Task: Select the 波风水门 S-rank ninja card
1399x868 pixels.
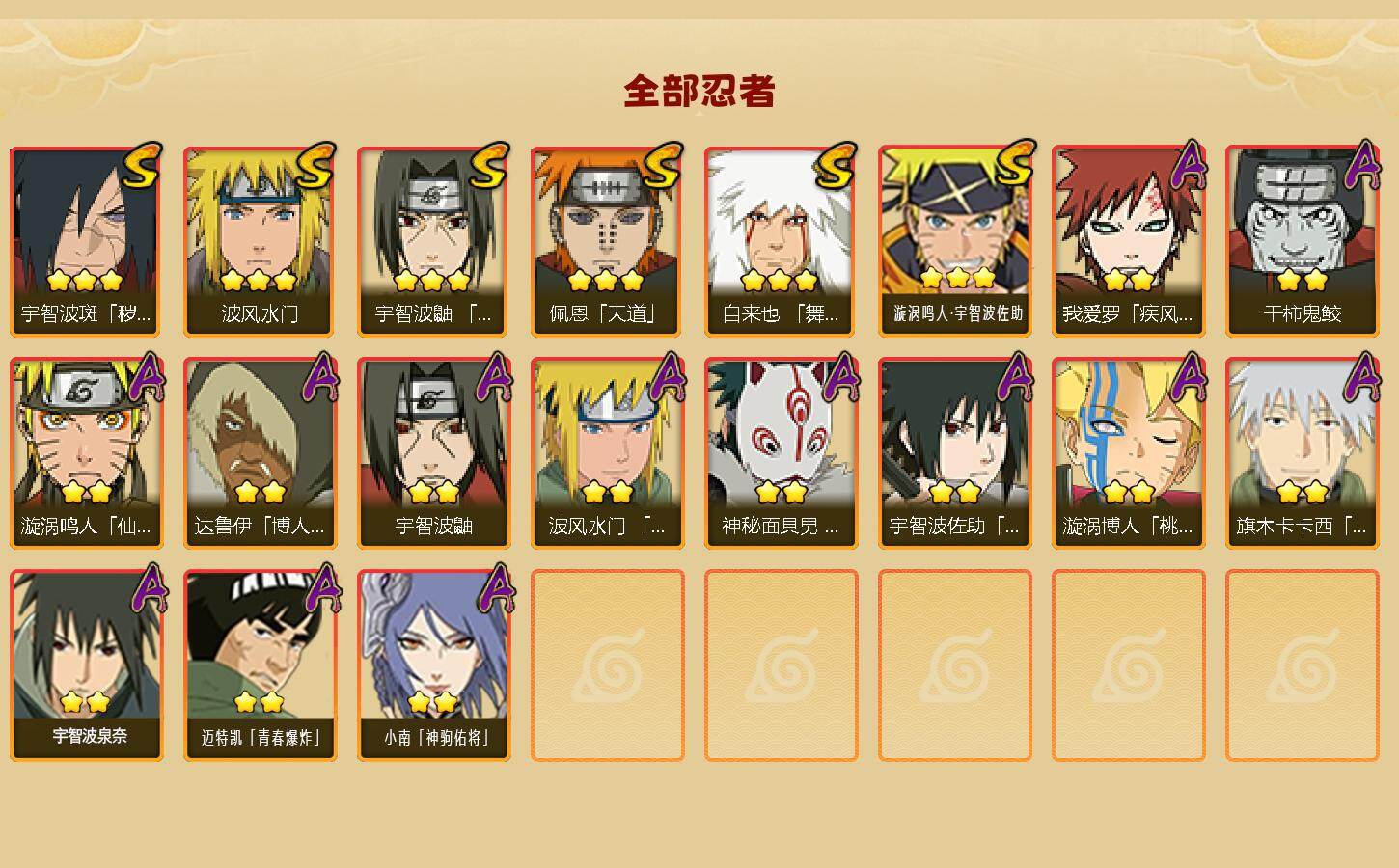Action: pos(261,241)
